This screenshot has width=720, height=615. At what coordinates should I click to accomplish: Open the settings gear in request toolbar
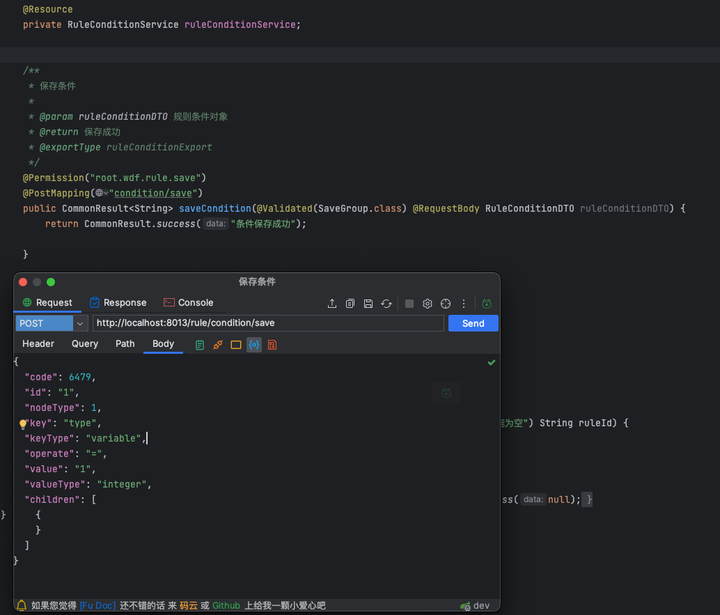(x=427, y=304)
